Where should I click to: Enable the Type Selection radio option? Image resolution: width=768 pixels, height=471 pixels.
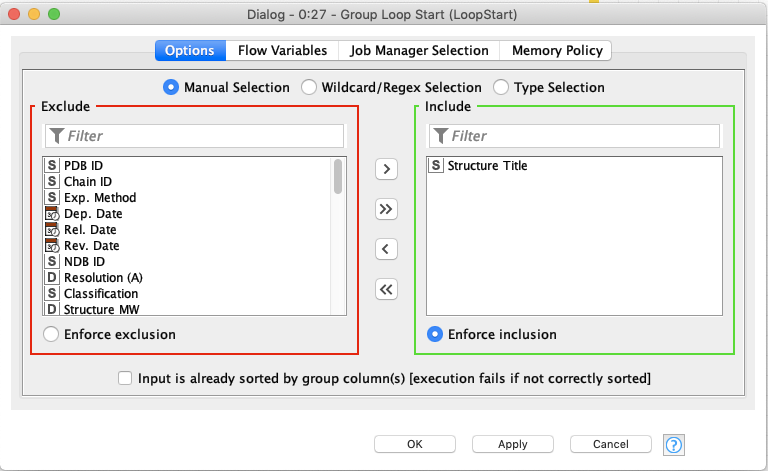501,88
